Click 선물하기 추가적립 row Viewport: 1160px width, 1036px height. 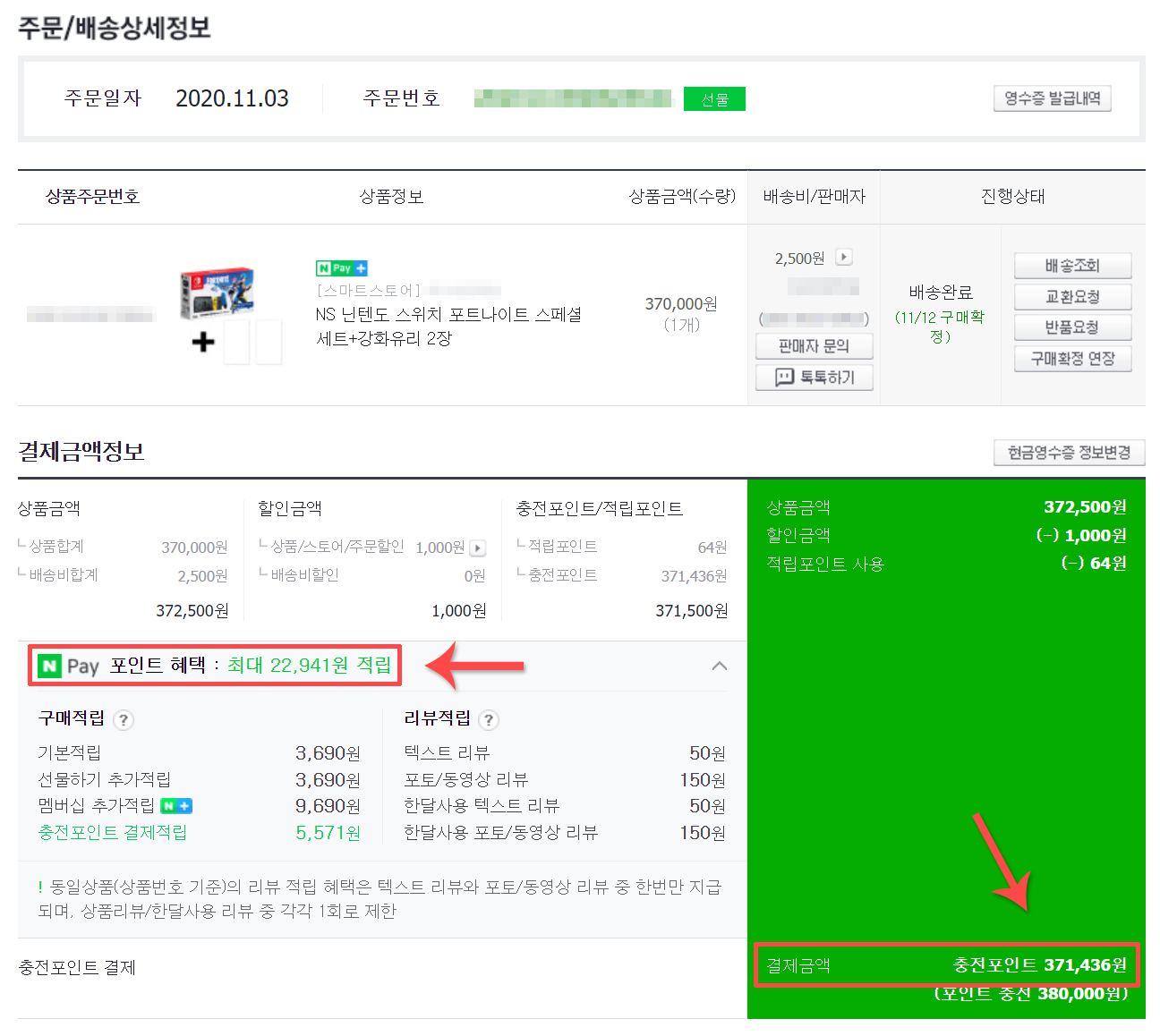tap(199, 780)
